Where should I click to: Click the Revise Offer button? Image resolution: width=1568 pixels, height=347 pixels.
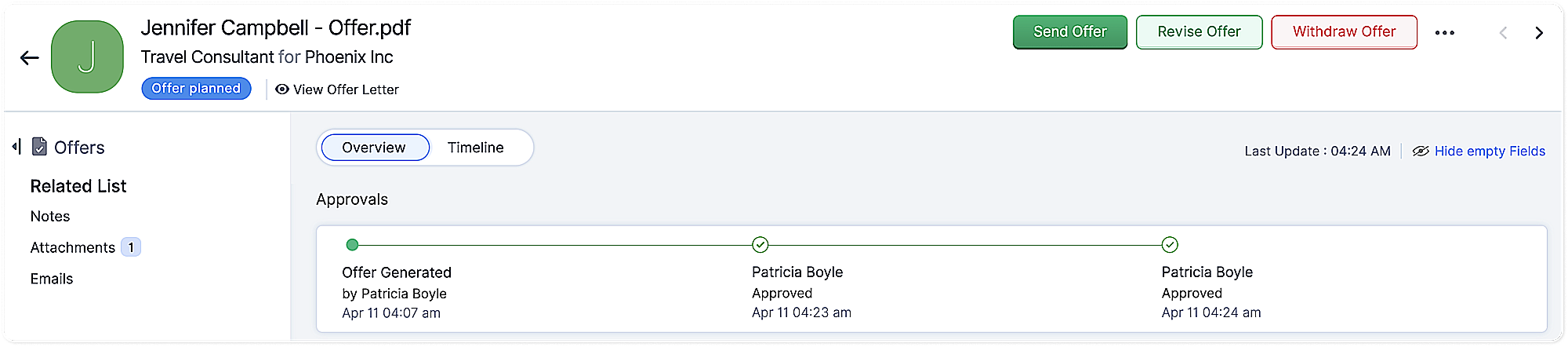(1199, 32)
